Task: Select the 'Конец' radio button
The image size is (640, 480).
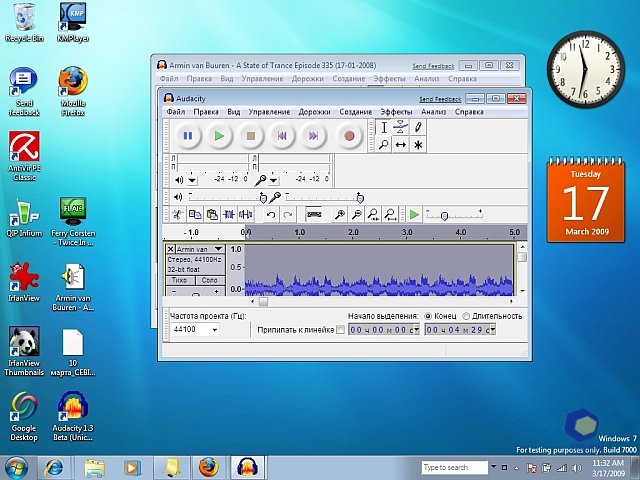Action: point(429,316)
